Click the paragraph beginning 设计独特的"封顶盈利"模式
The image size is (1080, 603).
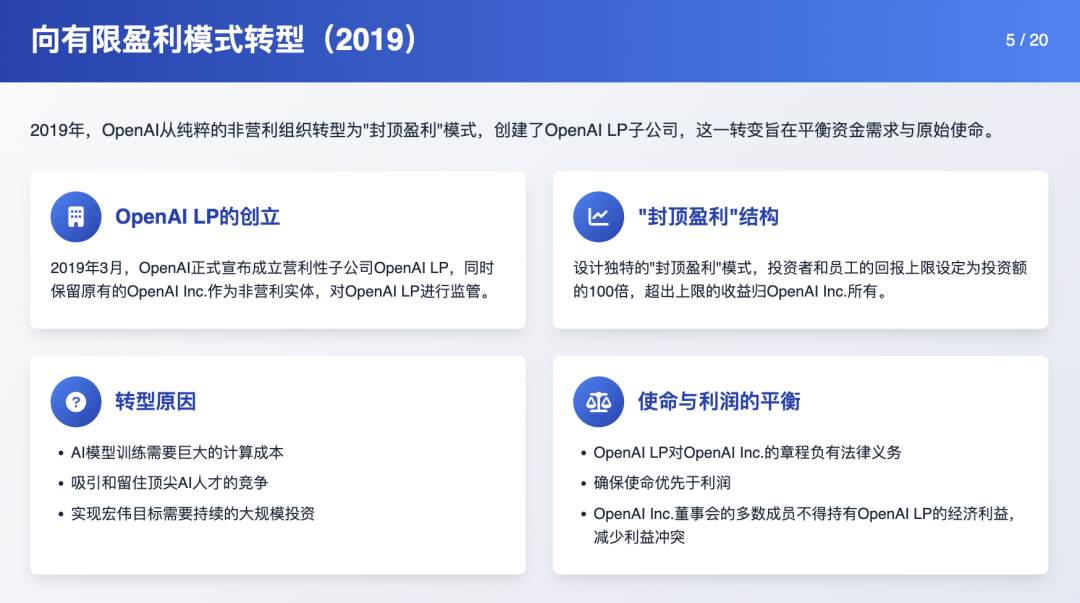[x=800, y=279]
